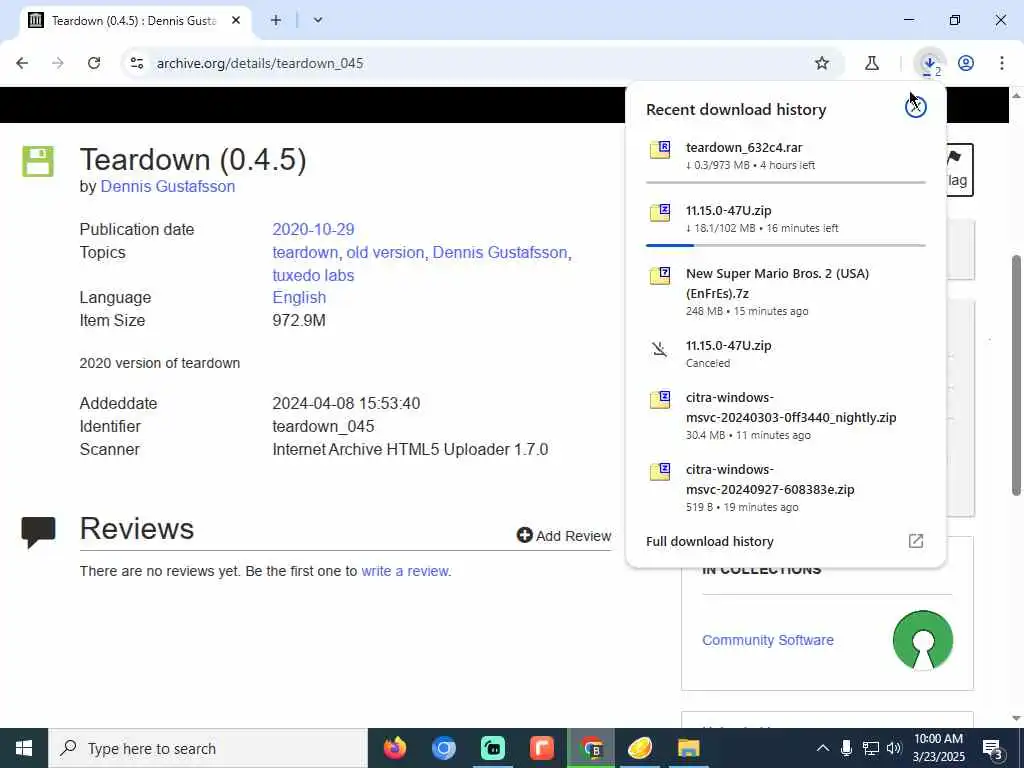Open Dennis Gustafsson topic link

click(500, 252)
